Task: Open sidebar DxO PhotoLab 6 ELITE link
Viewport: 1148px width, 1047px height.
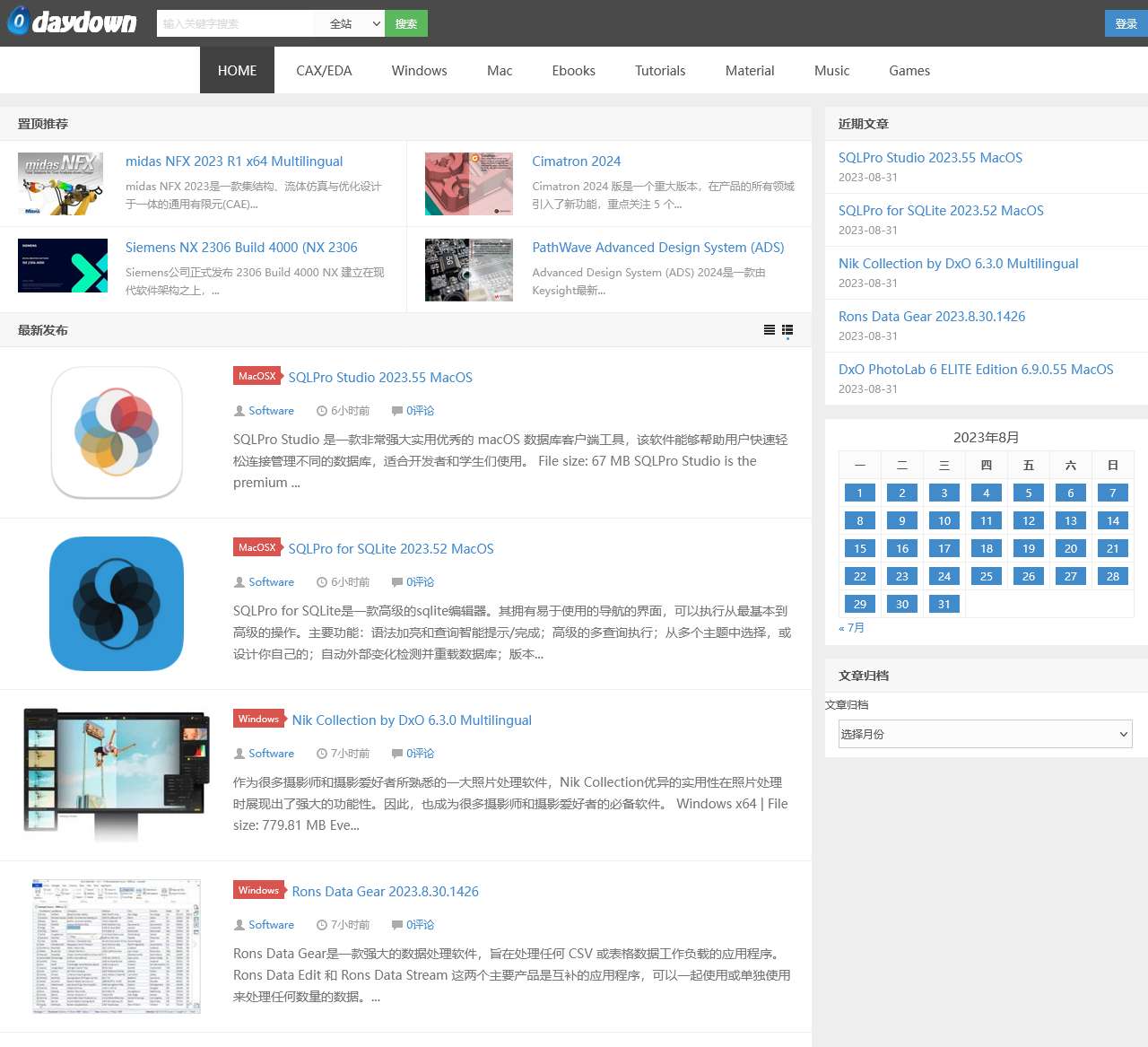Action: (976, 370)
